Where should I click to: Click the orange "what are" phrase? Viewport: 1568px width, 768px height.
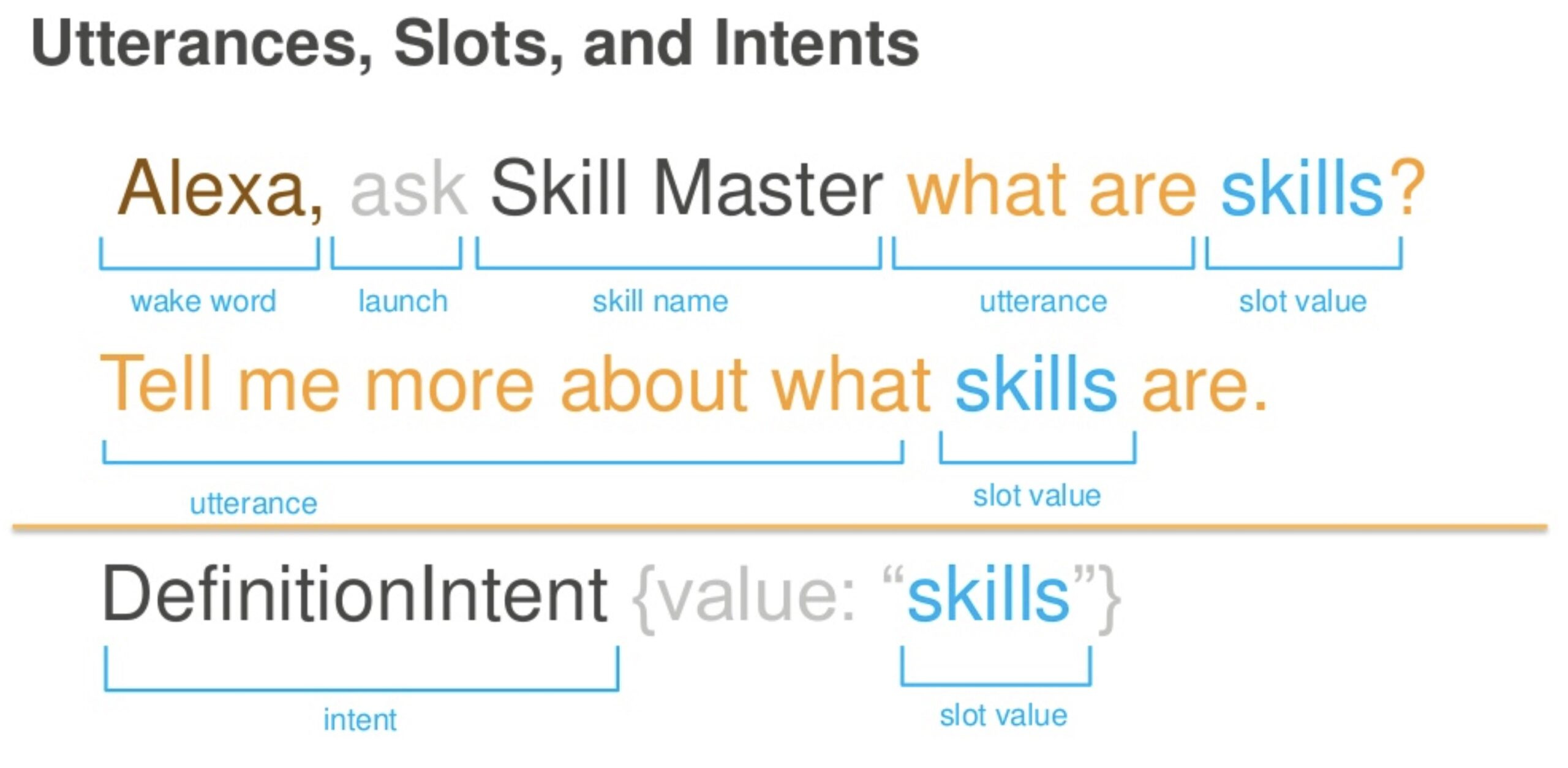tap(1051, 189)
